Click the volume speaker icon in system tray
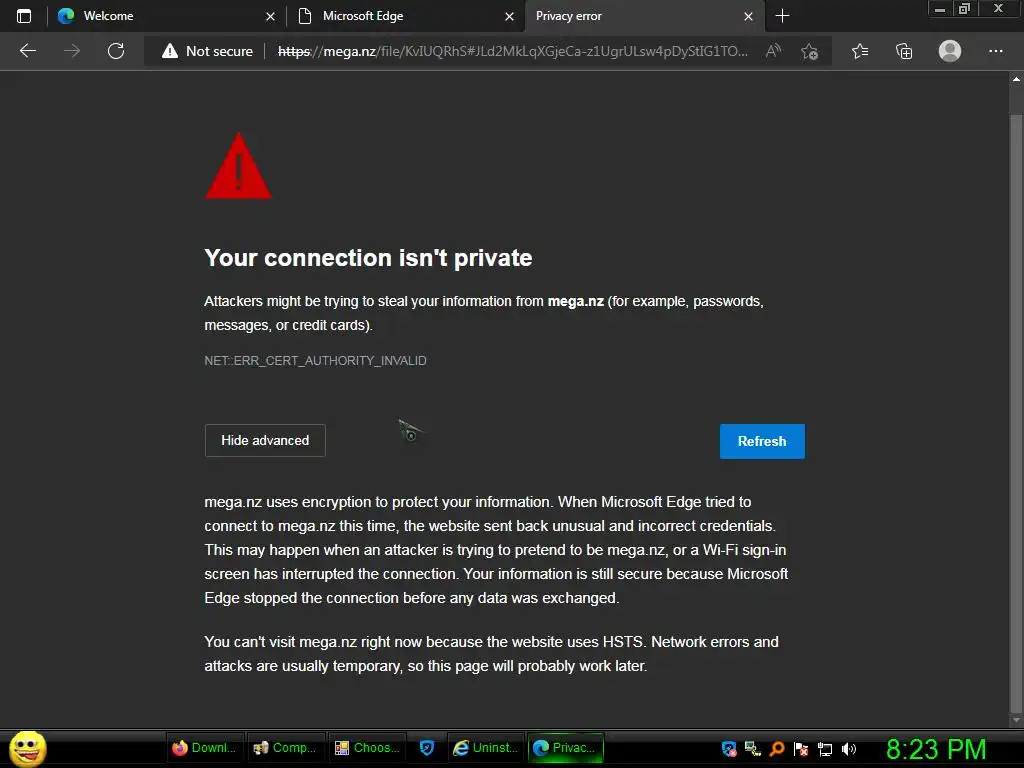 point(849,748)
